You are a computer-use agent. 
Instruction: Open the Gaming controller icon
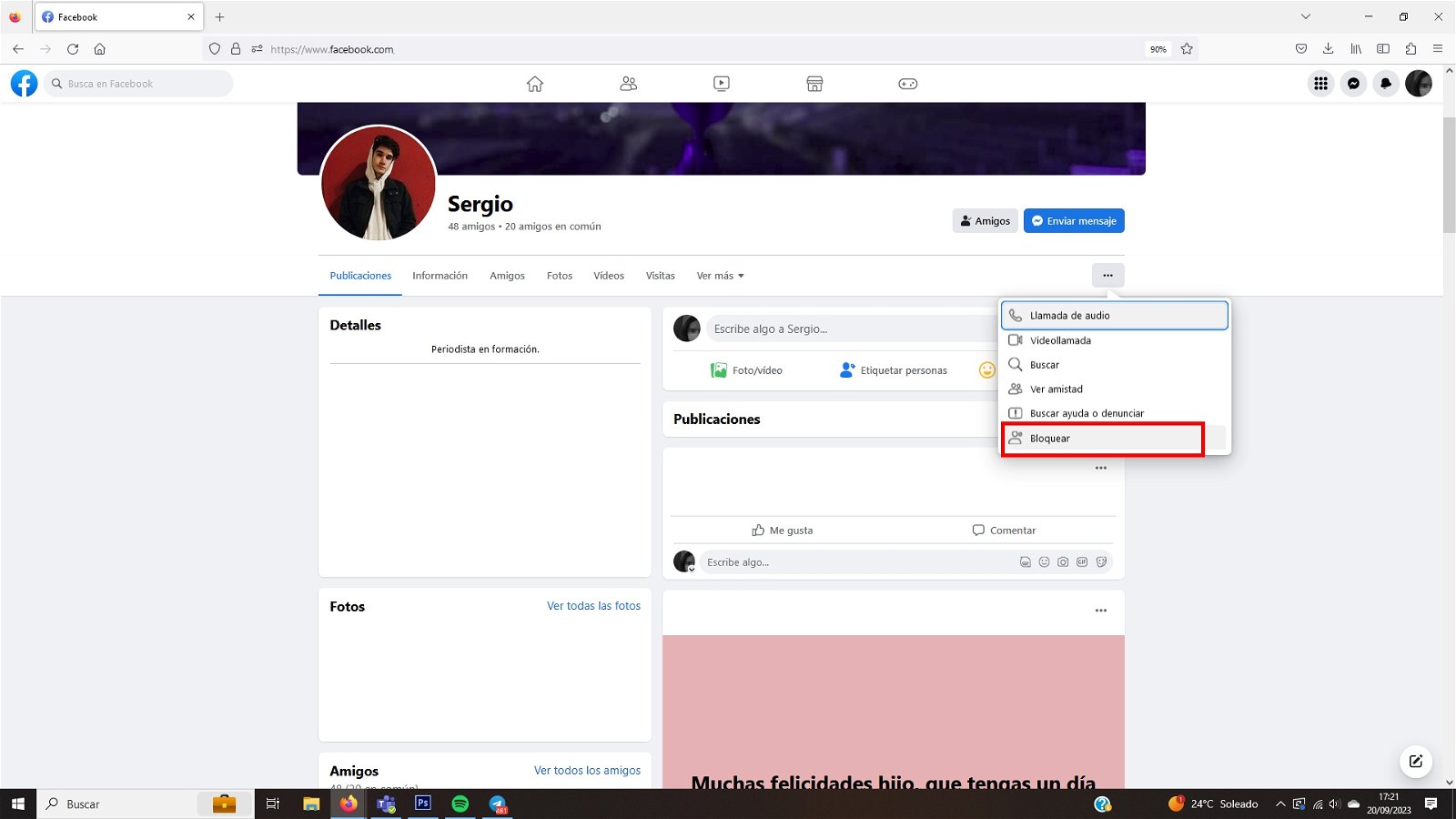tap(908, 84)
